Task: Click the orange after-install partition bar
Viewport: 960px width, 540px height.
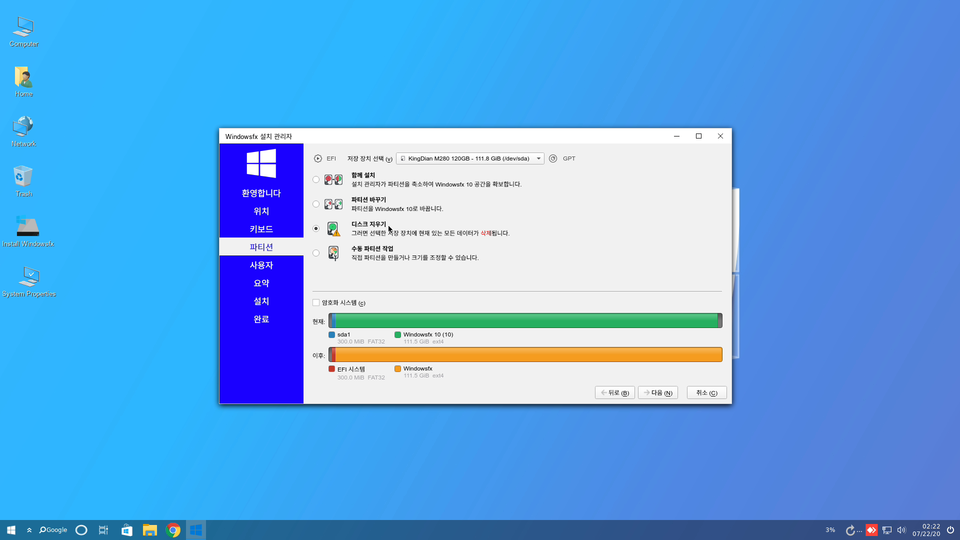Action: pos(528,354)
